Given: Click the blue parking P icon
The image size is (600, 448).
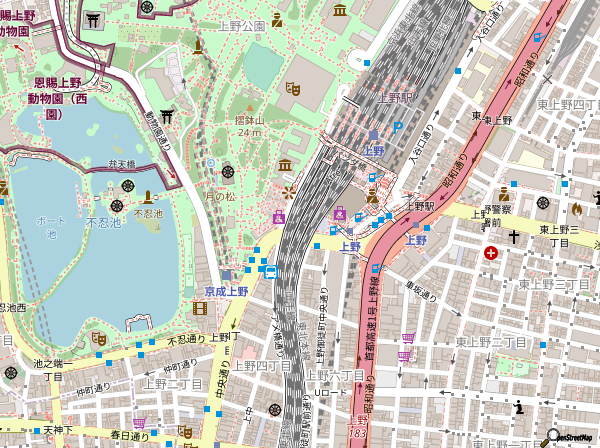Looking at the screenshot, I should tap(397, 127).
